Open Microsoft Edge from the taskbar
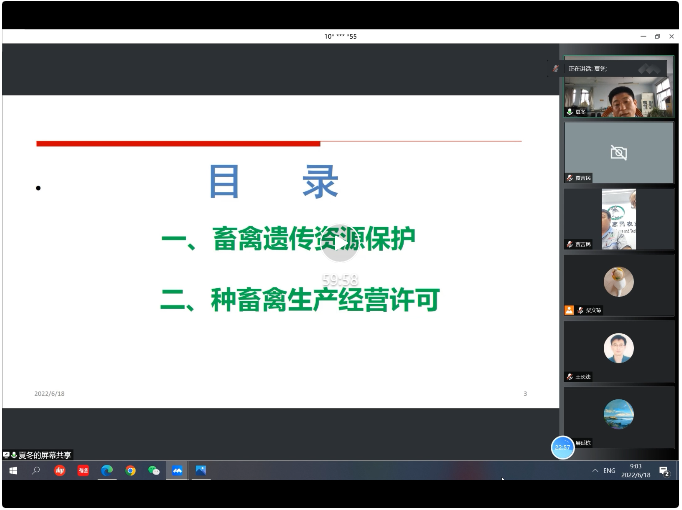The image size is (682, 510). coord(107,471)
